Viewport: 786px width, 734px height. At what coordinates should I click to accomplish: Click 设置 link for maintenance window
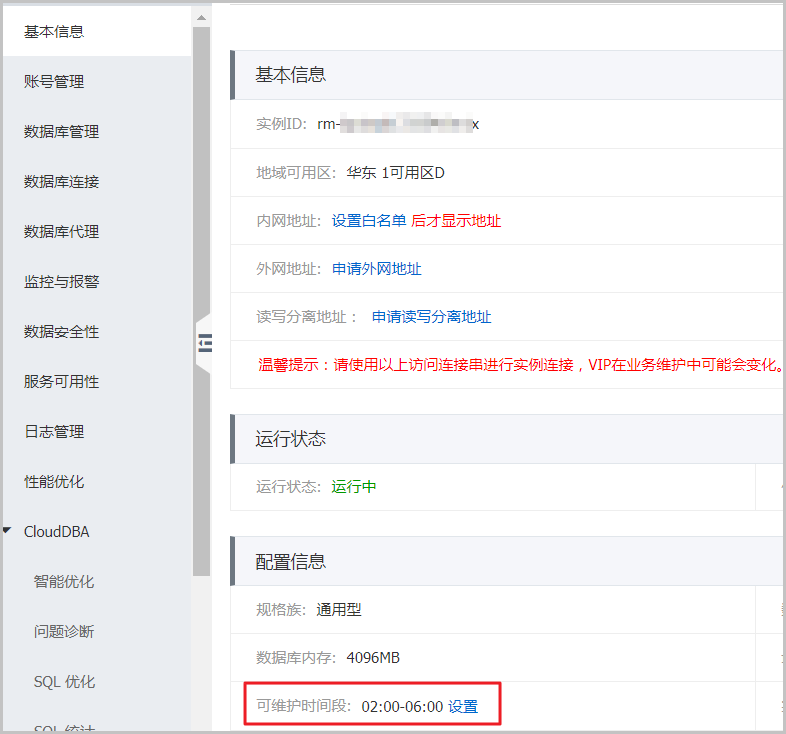click(x=463, y=706)
